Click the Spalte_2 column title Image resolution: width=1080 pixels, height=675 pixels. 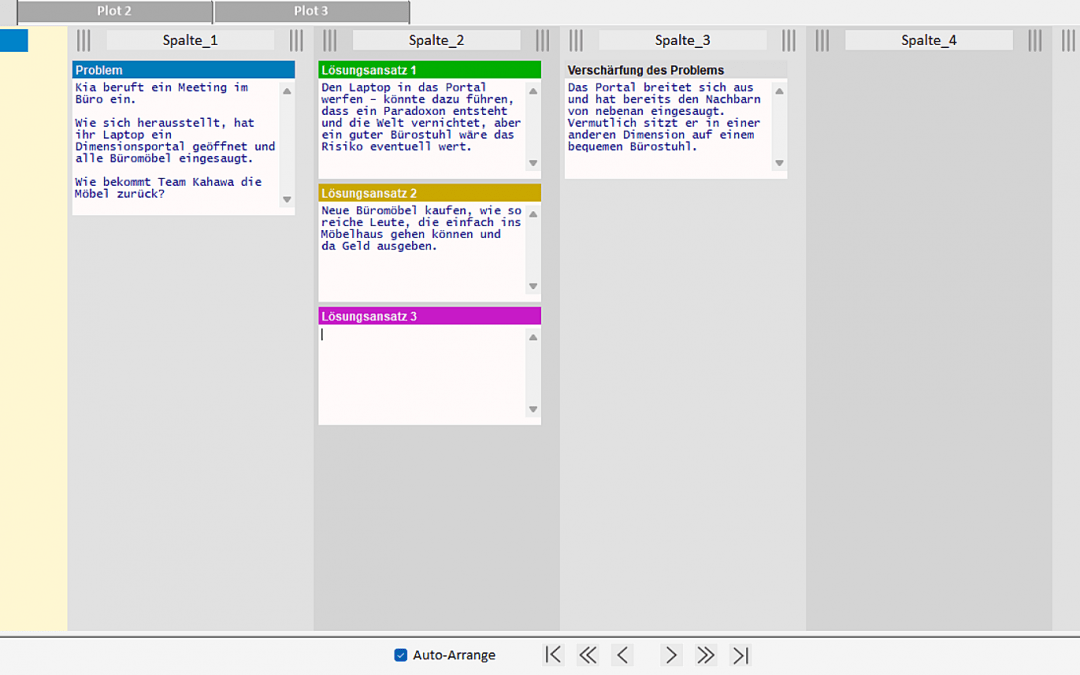[x=436, y=40]
